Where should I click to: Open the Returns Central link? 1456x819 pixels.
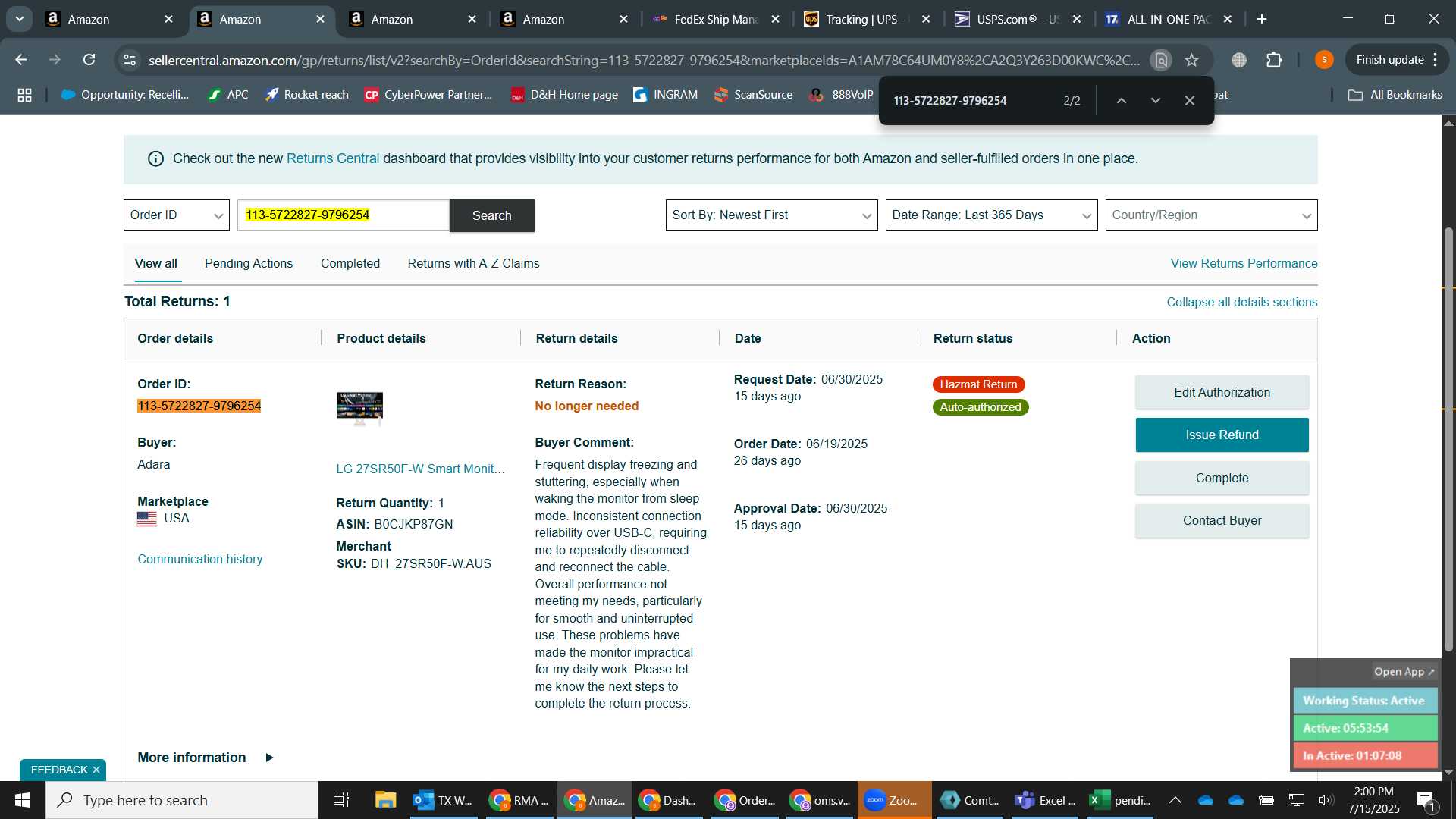pos(332,158)
